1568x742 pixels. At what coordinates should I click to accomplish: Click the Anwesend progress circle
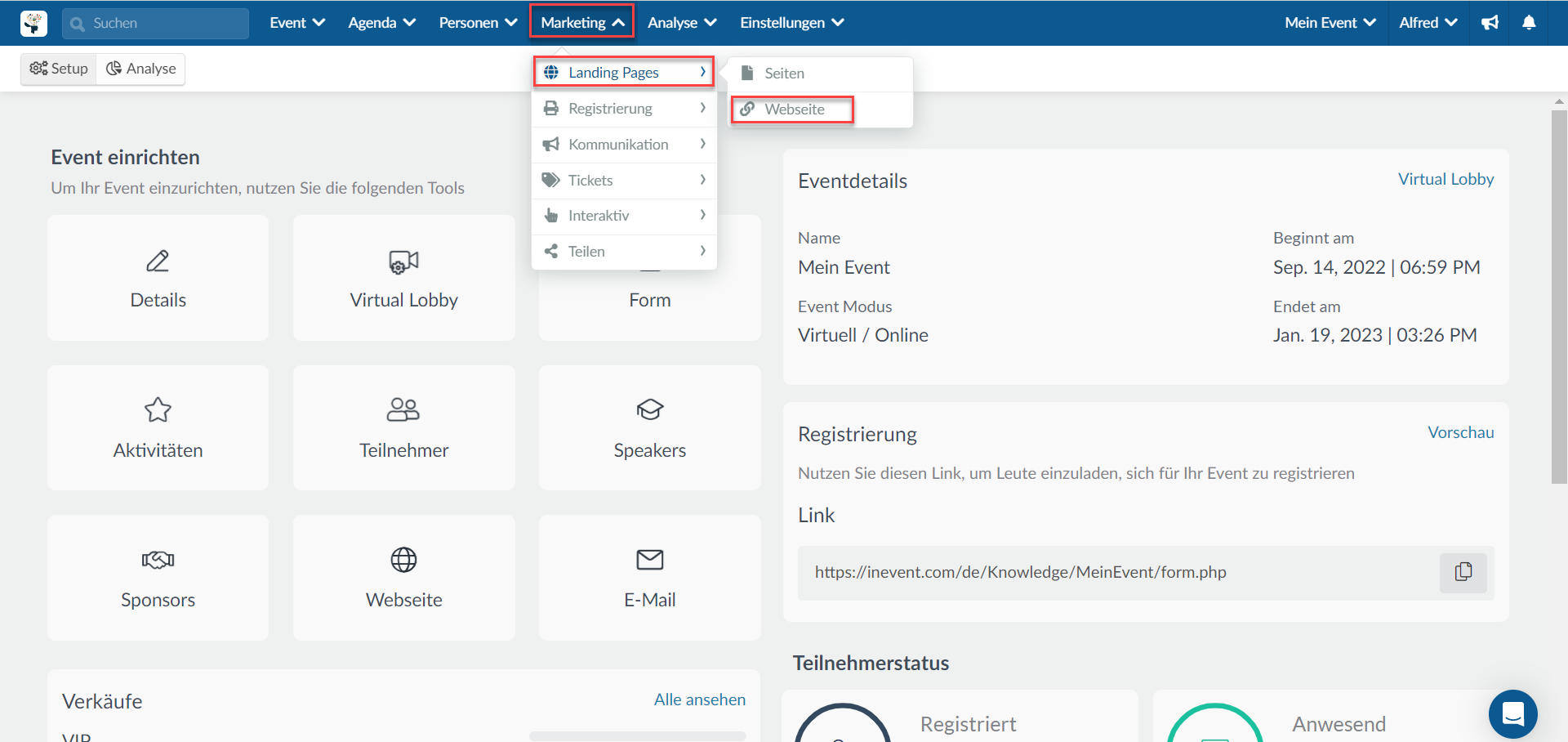(x=1214, y=723)
